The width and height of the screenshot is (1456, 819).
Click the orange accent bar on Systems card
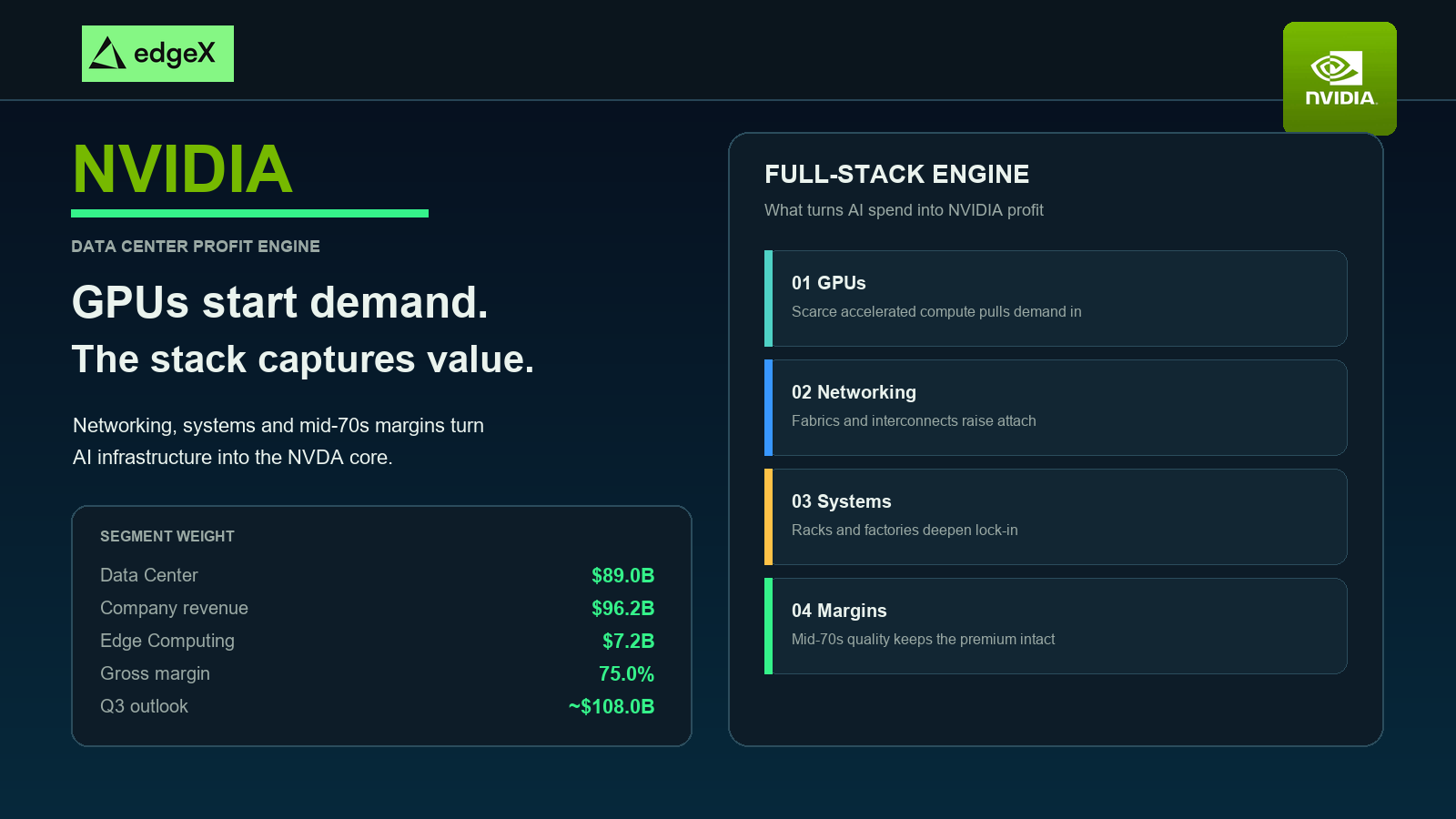point(768,517)
